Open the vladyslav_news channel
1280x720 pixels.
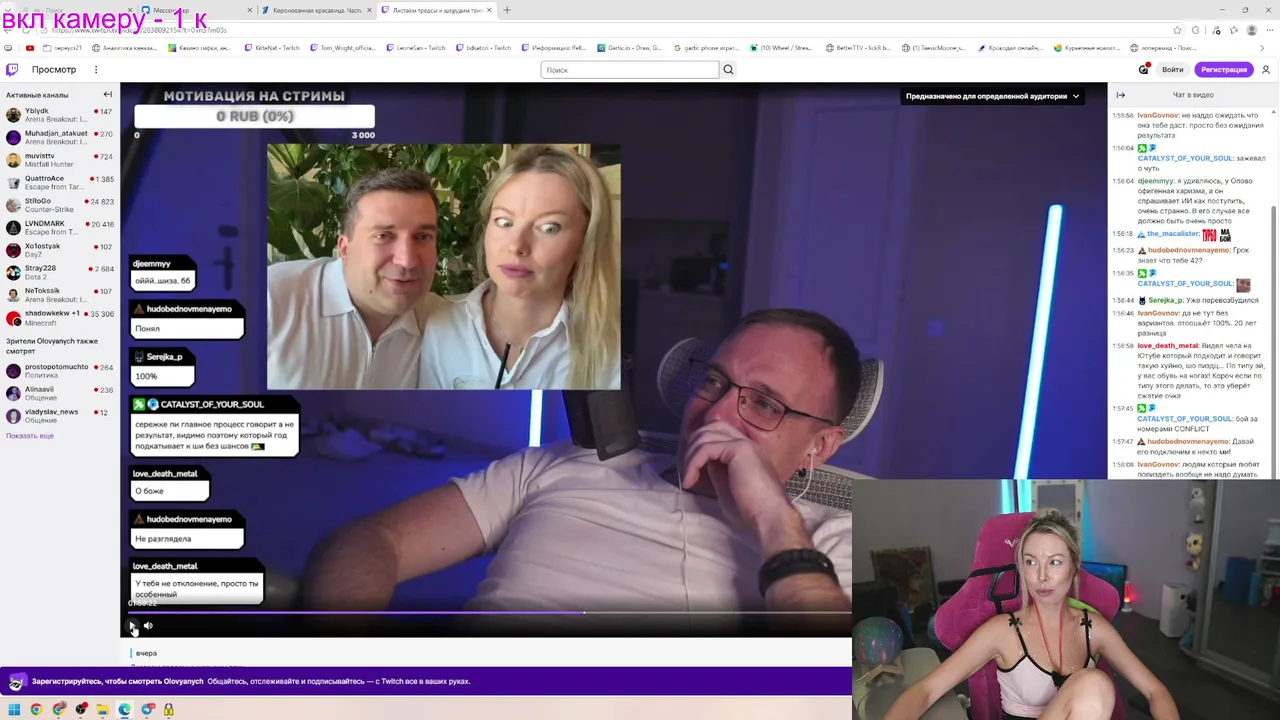(x=58, y=416)
